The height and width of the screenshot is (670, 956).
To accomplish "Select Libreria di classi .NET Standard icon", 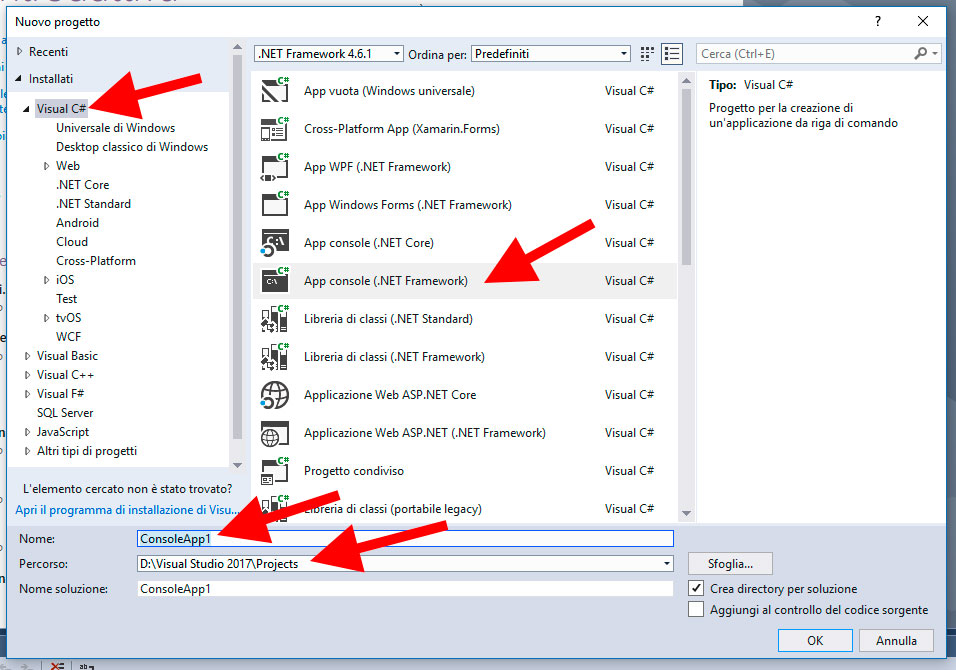I will point(274,319).
